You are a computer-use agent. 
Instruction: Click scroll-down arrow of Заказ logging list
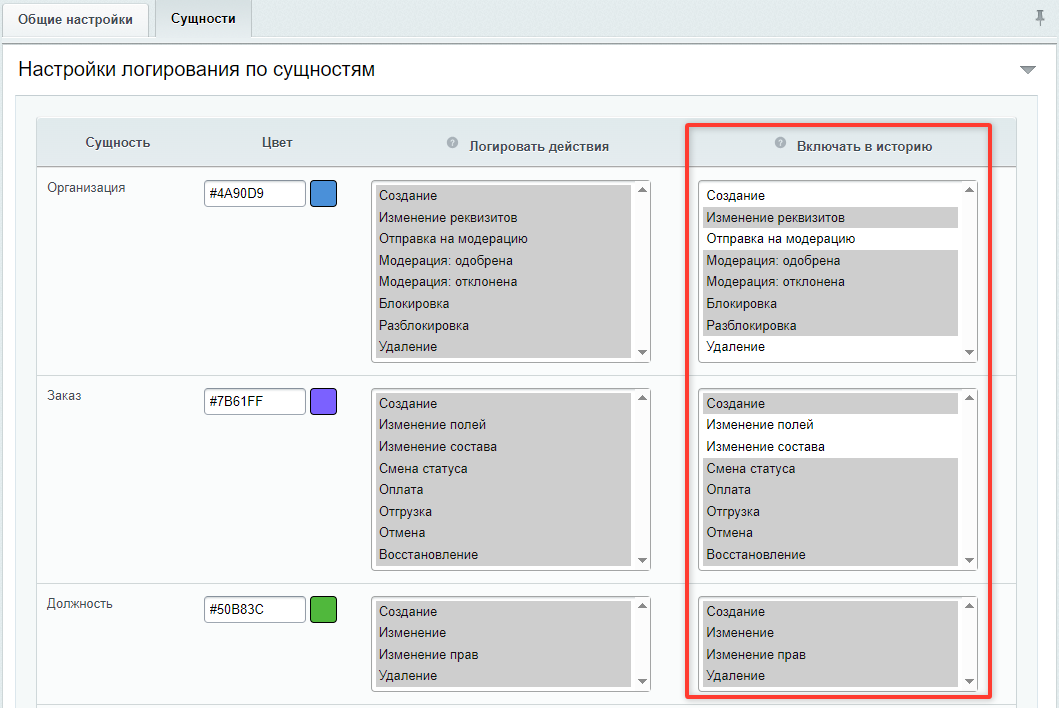642,561
